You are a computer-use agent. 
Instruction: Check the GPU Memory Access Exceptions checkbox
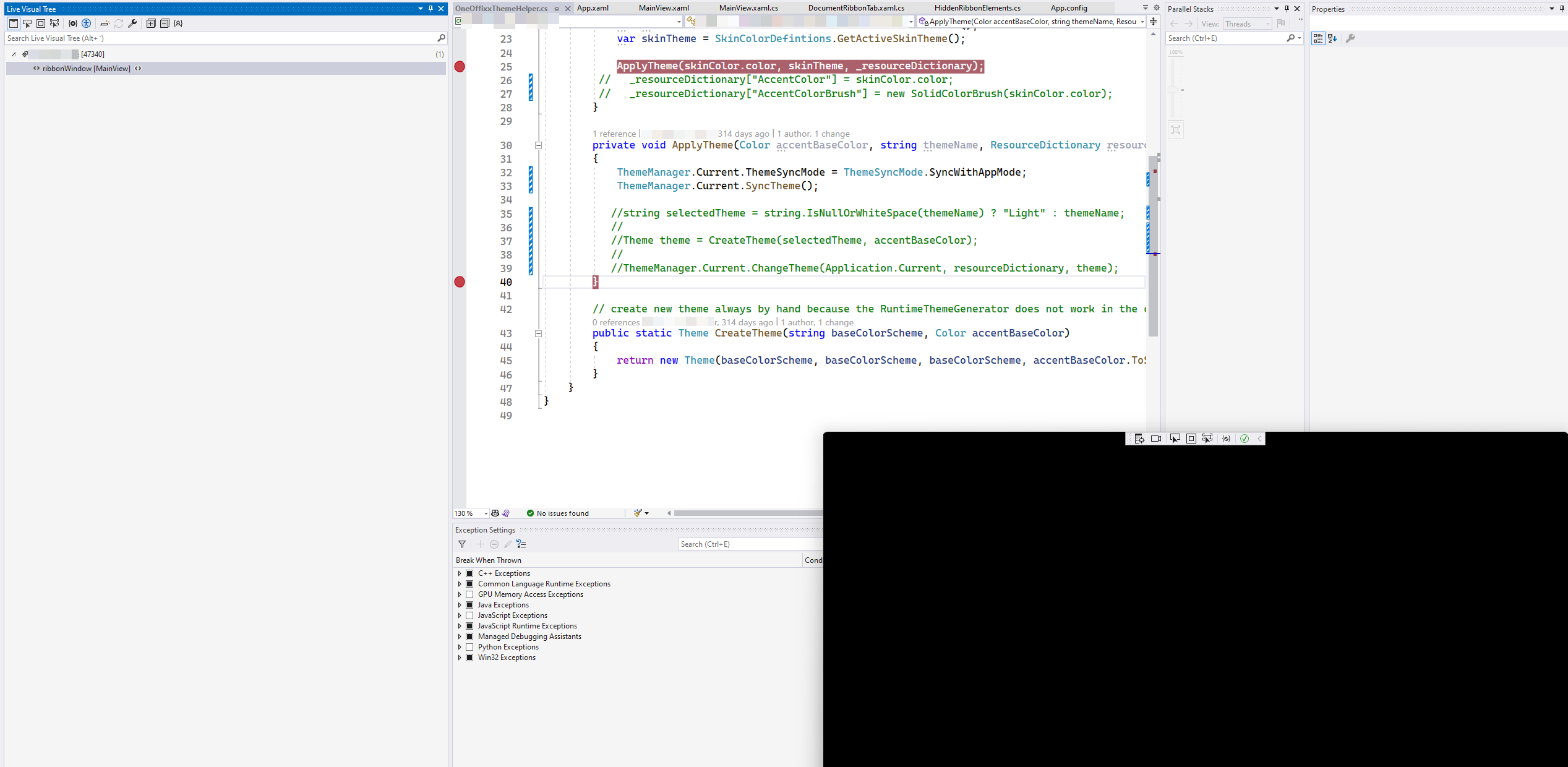pyautogui.click(x=470, y=594)
